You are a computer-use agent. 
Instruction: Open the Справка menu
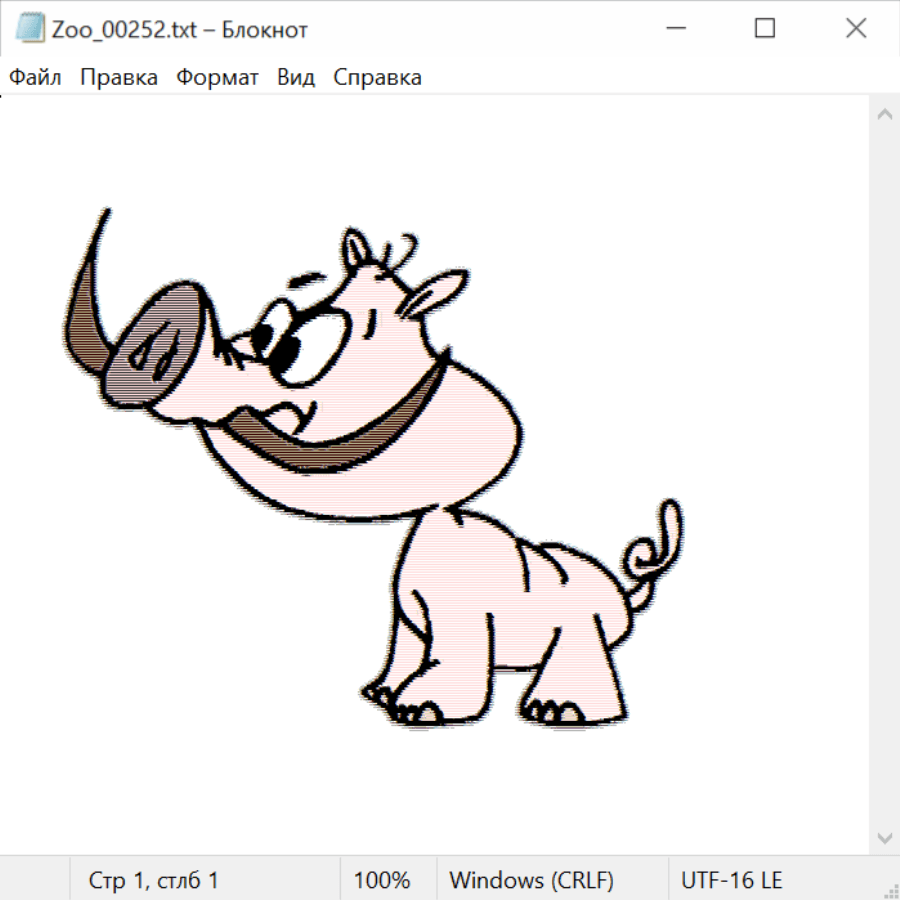coord(377,77)
